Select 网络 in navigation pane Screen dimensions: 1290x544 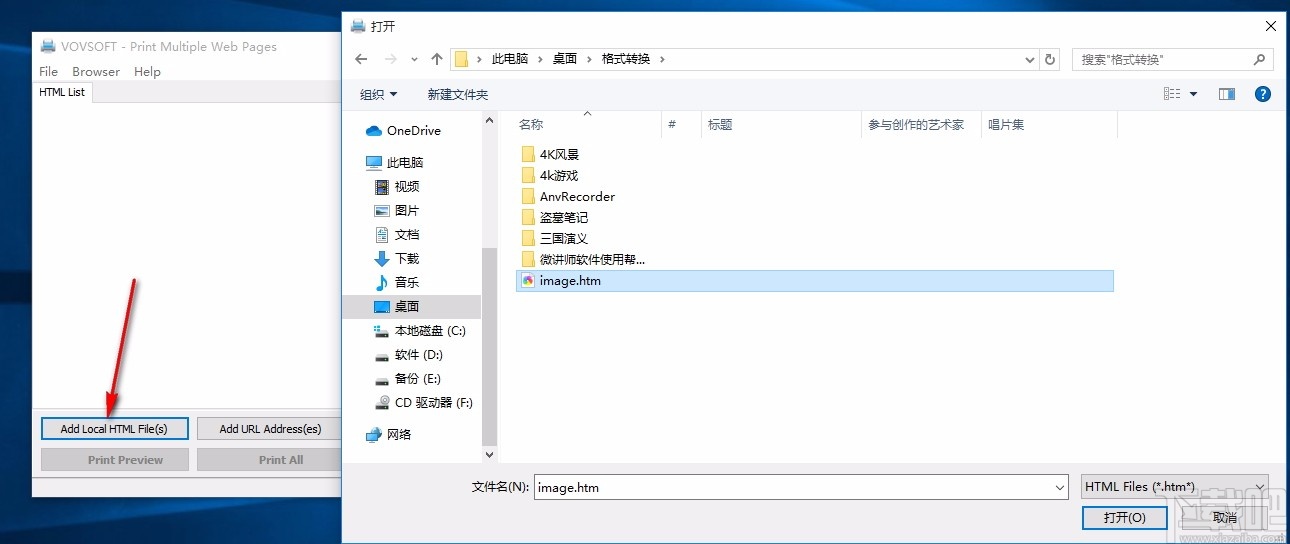(398, 435)
